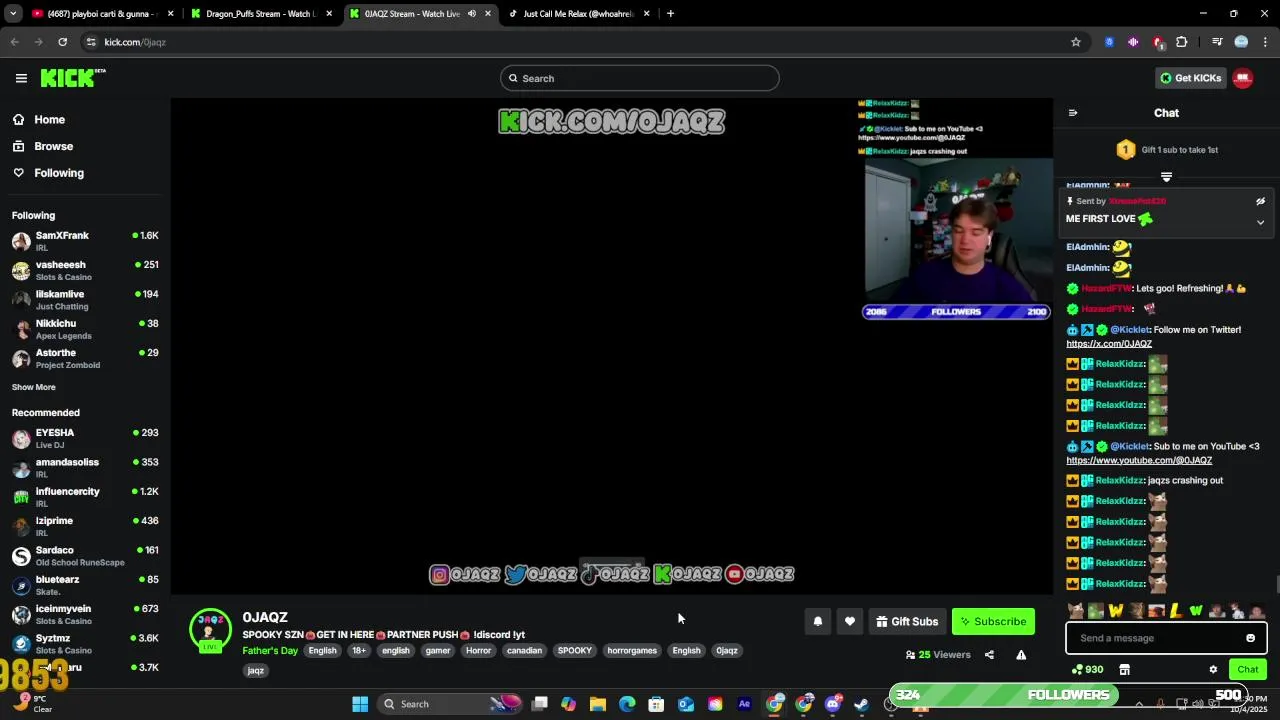Open a new browser tab
Screen dimensions: 1280x720
point(670,14)
